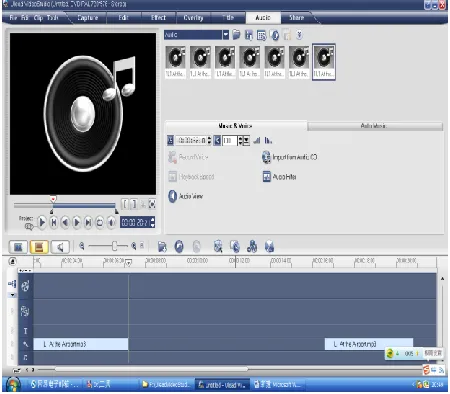Click the Windows Start button
This screenshot has width=450, height=394.
point(13,384)
